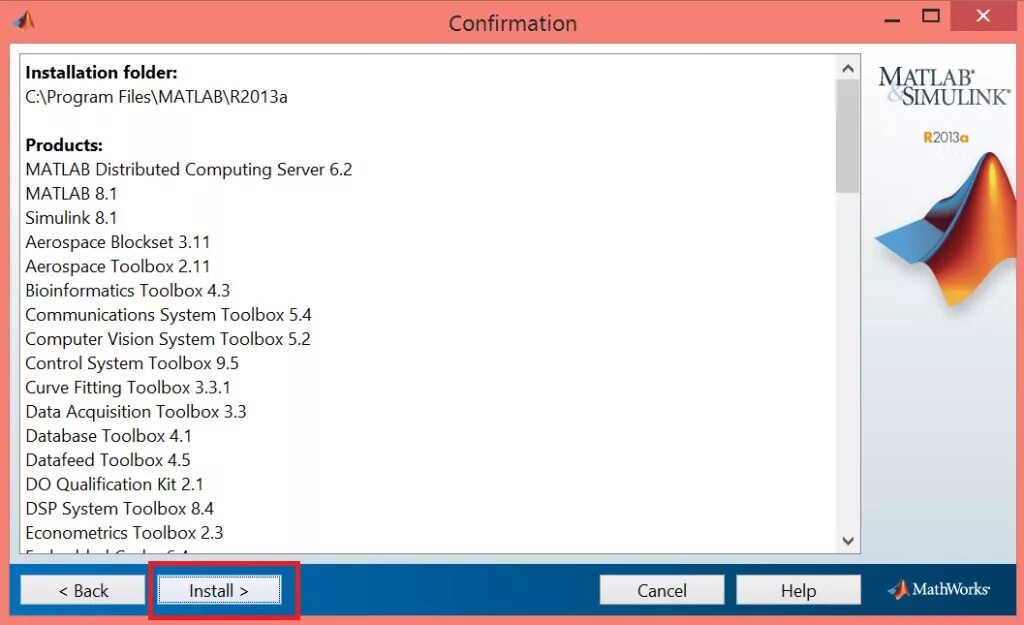Open the Help button
The height and width of the screenshot is (625, 1024).
click(798, 590)
